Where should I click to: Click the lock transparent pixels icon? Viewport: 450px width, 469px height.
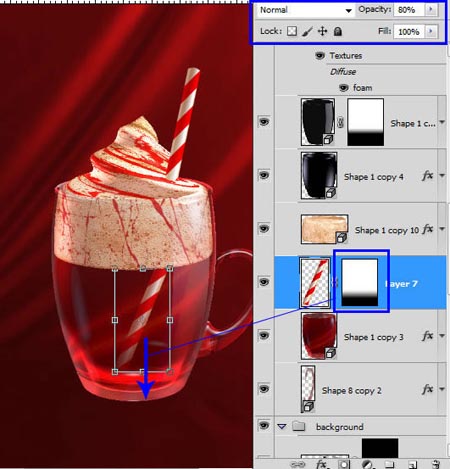pos(292,31)
